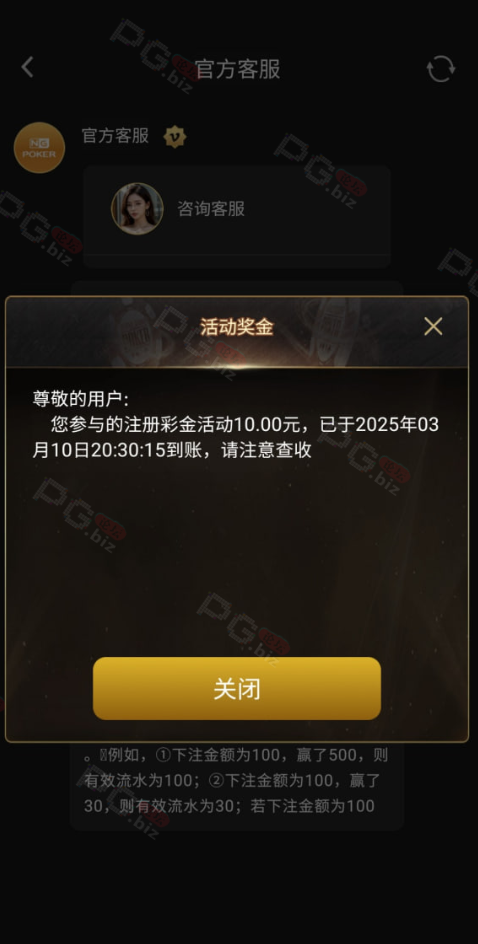Image resolution: width=478 pixels, height=944 pixels.
Task: Go back using the left arrow icon
Action: coord(27,67)
